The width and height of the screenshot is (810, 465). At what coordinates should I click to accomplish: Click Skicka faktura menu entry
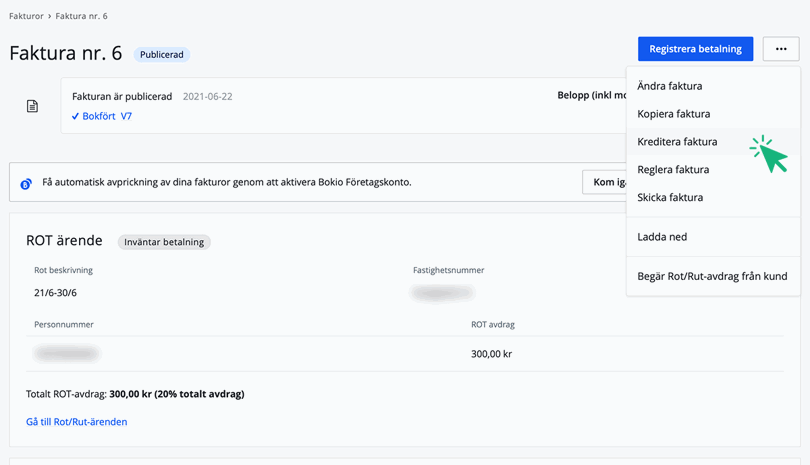(x=670, y=198)
